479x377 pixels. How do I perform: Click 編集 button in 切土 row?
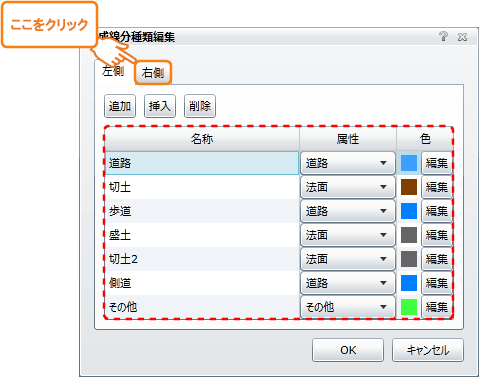coord(436,187)
